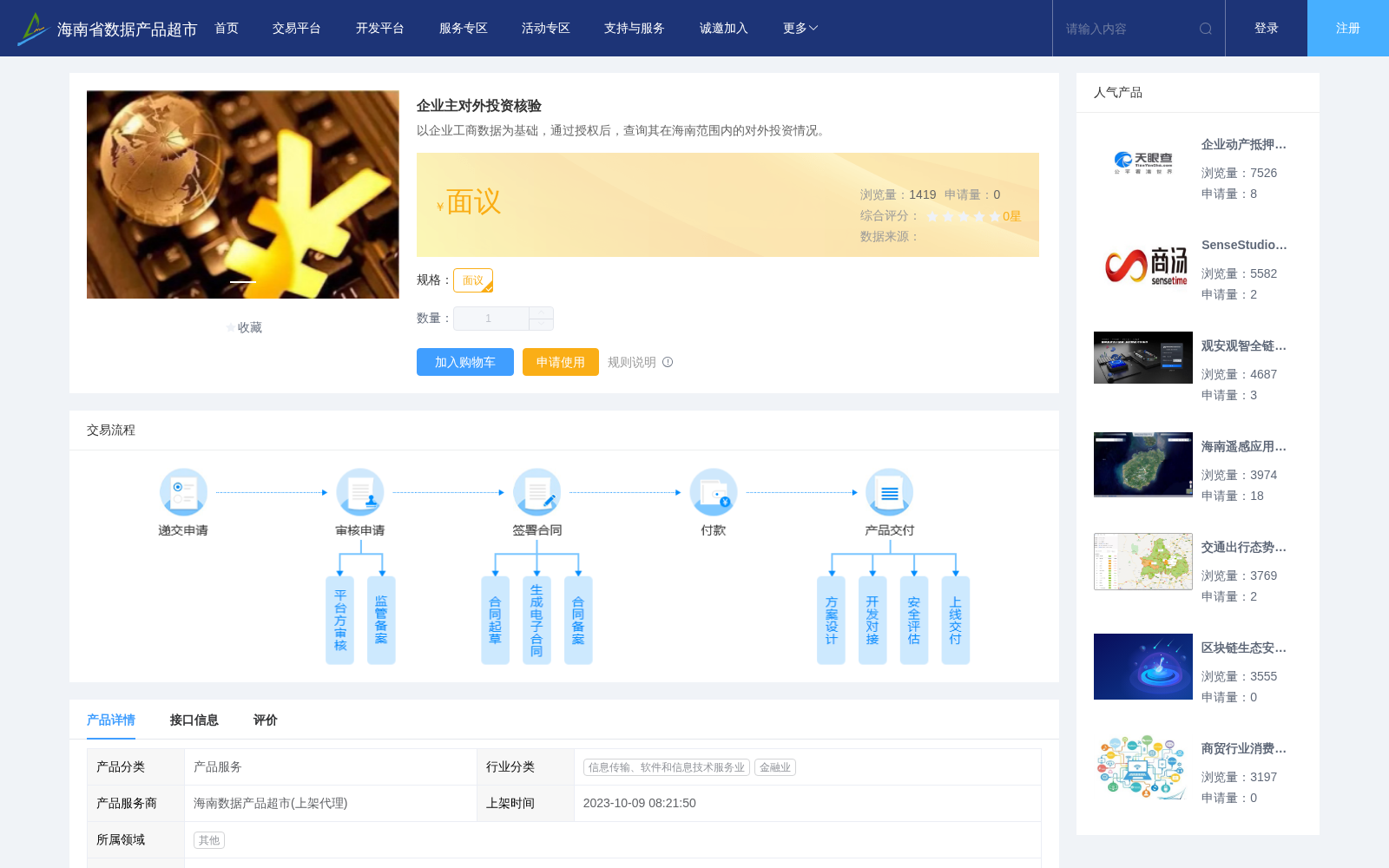Open the 商贸行业消费 title link
Screen dimensions: 1389x868
click(1244, 748)
